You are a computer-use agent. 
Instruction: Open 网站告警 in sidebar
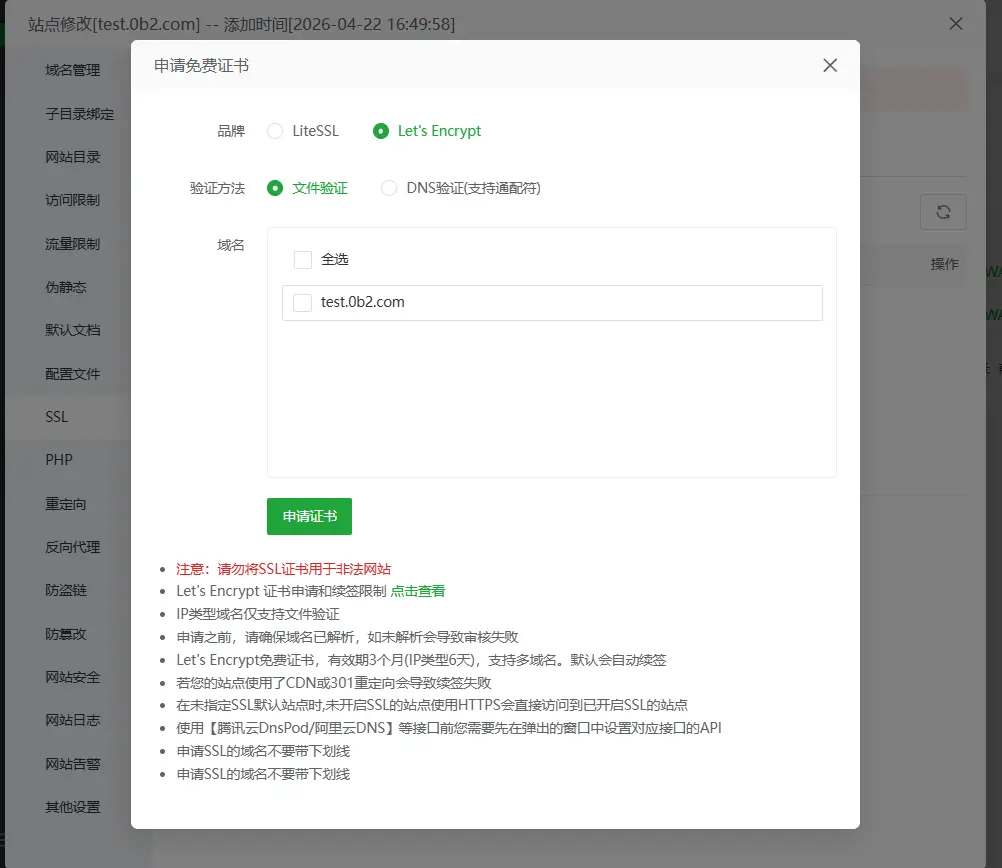tap(72, 763)
